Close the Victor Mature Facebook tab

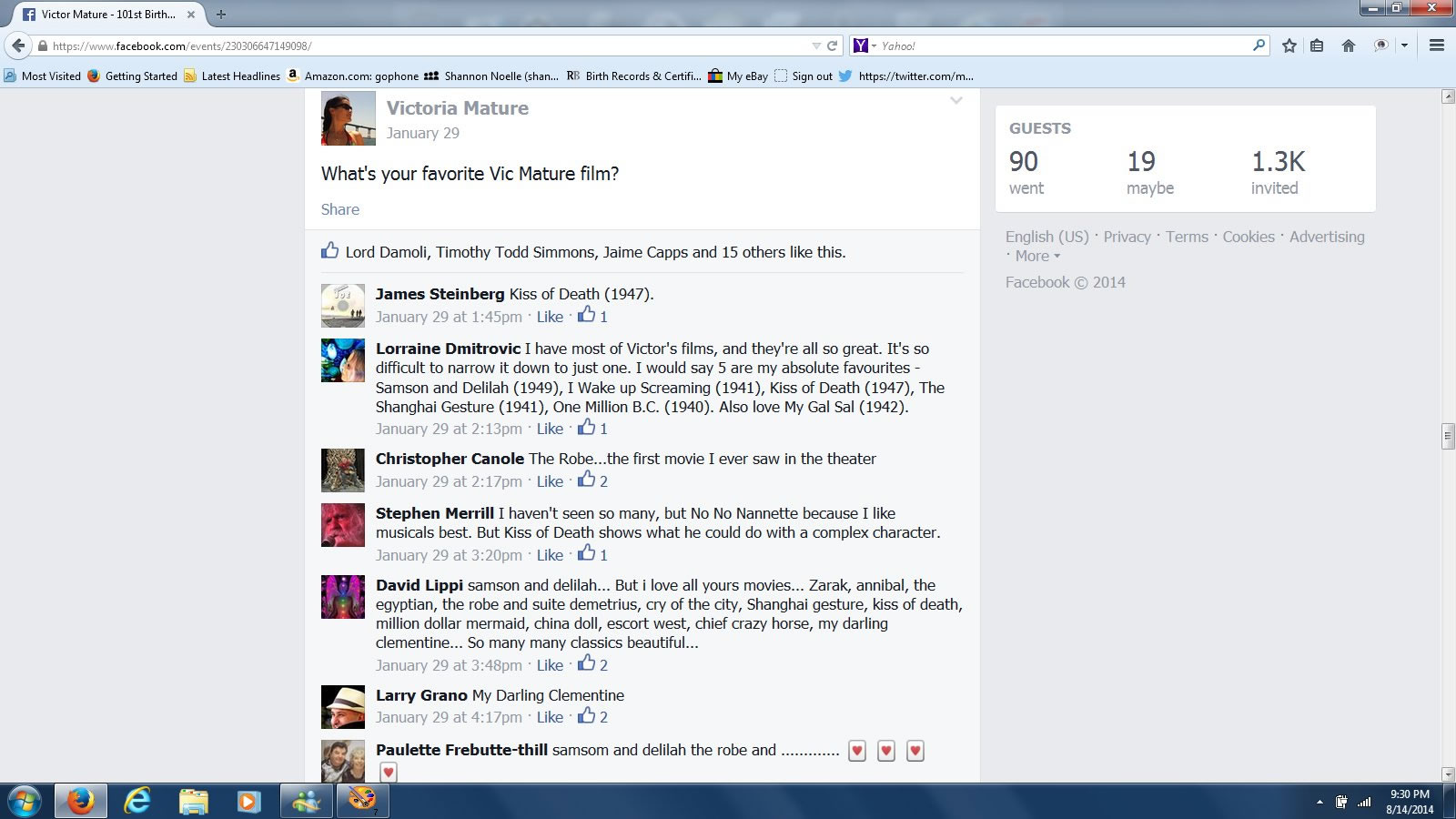coord(191,15)
